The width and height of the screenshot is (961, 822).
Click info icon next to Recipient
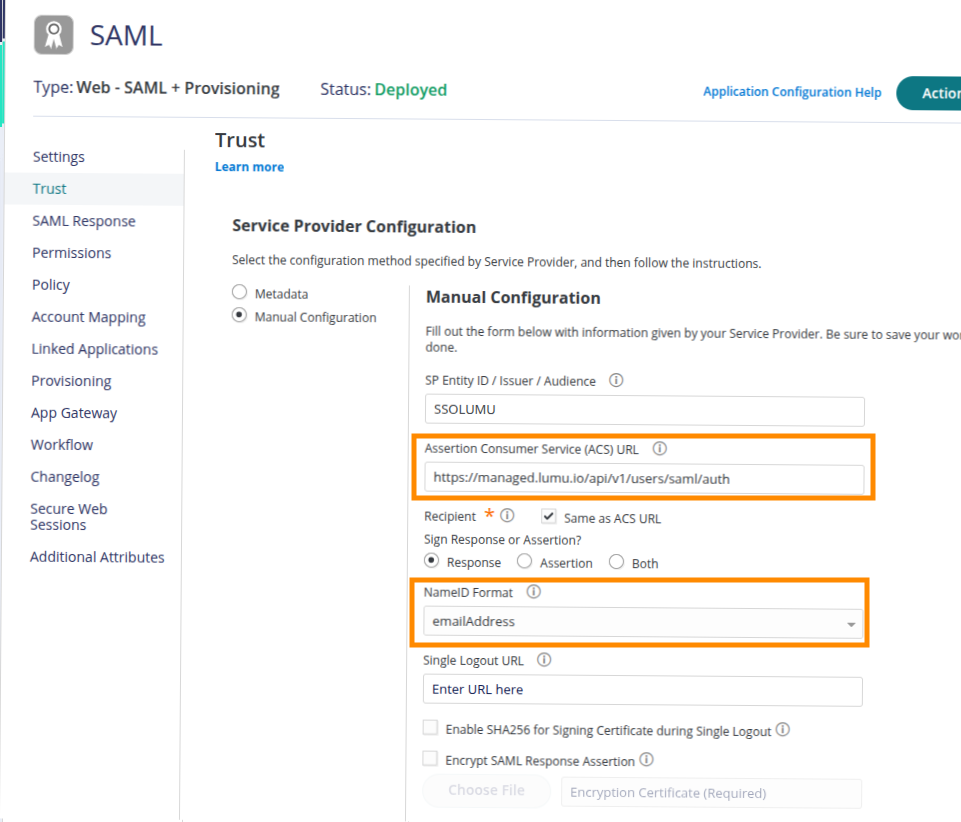point(507,516)
